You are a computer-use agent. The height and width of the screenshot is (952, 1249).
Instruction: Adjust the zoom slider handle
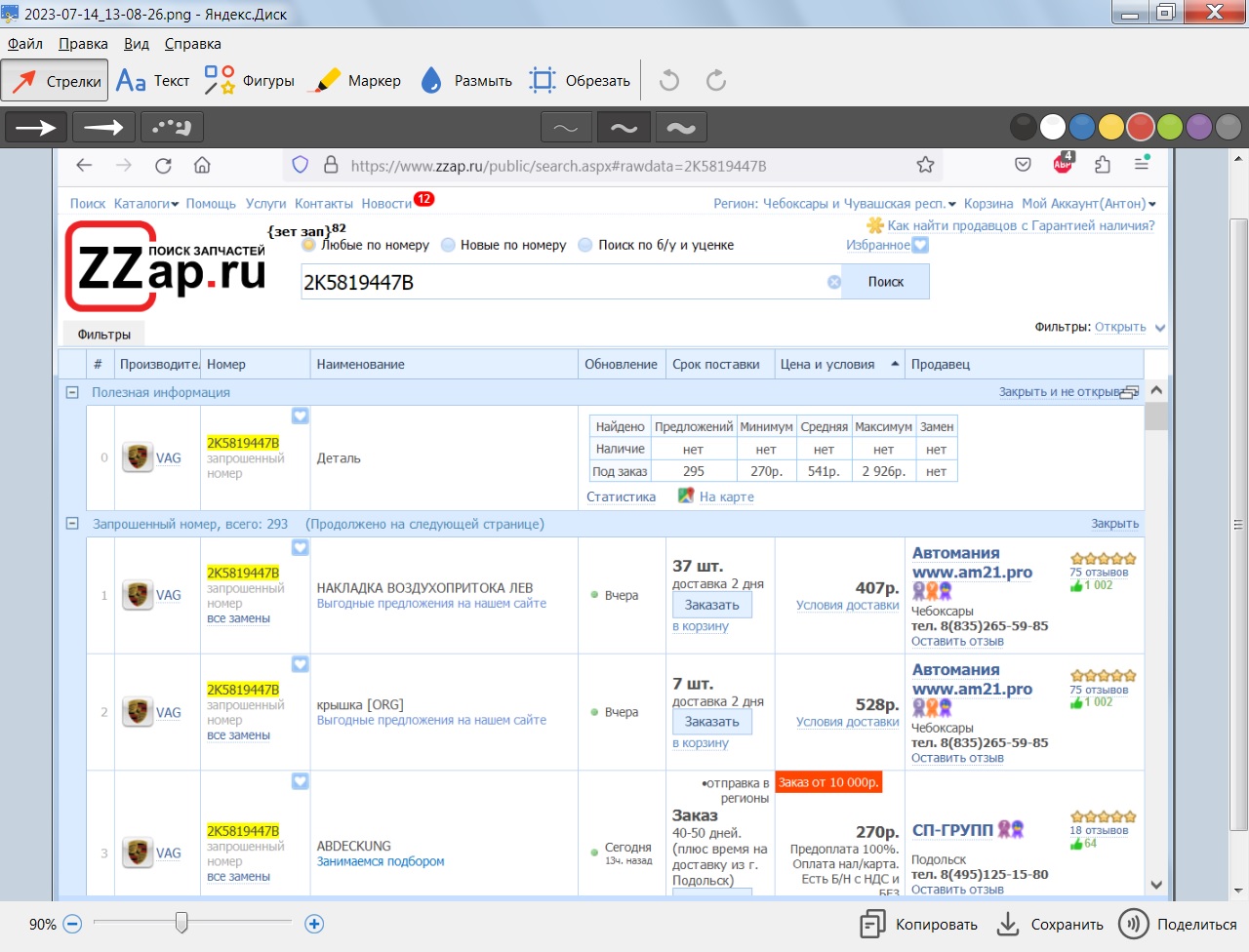(181, 922)
